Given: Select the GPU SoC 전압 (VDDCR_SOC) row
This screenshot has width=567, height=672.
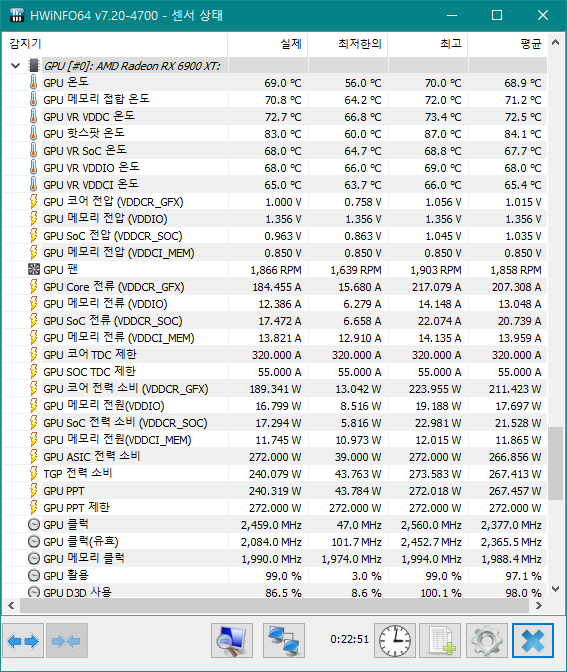Looking at the screenshot, I should 275,236.
